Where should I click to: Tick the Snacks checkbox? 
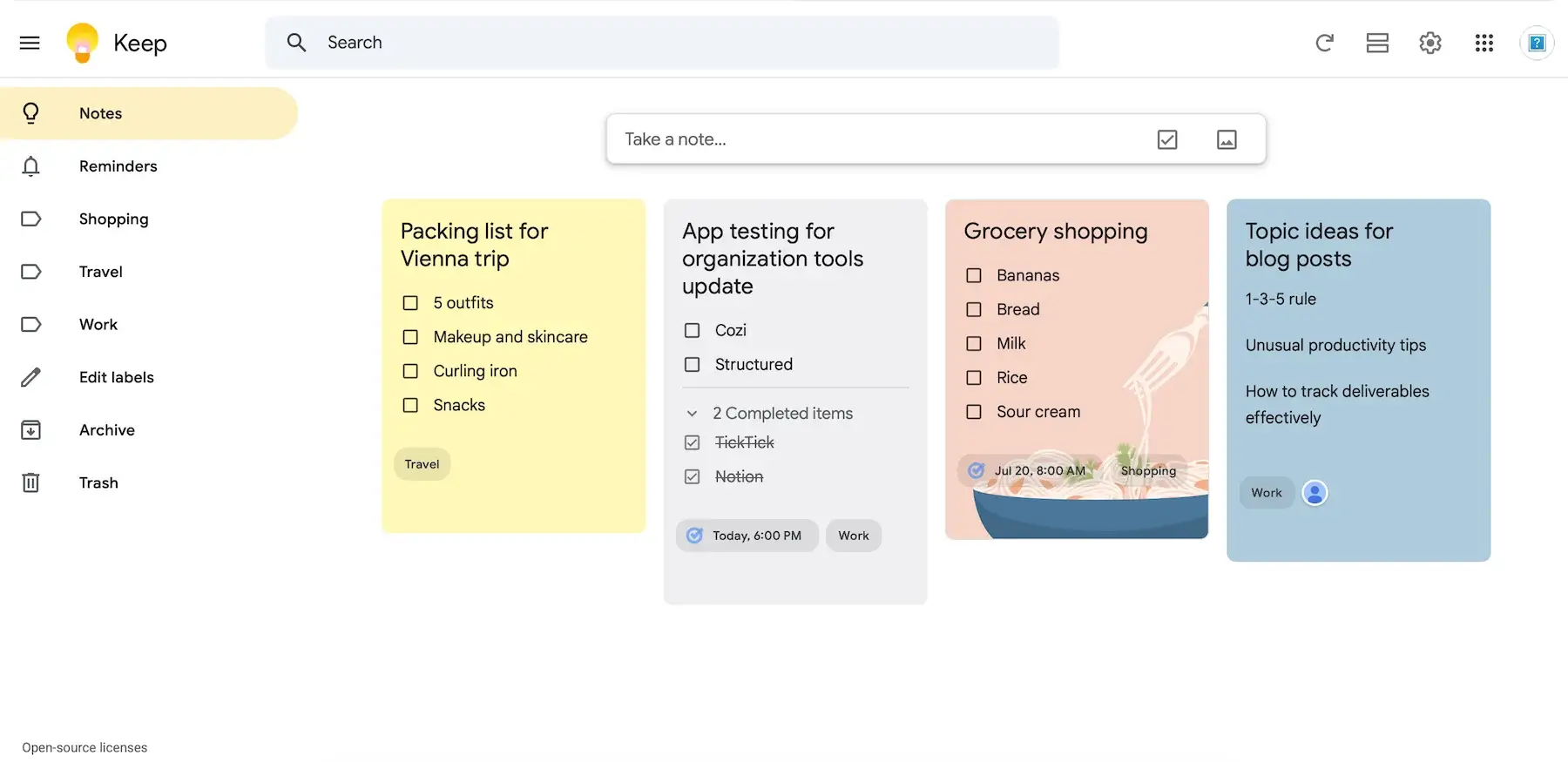point(410,405)
